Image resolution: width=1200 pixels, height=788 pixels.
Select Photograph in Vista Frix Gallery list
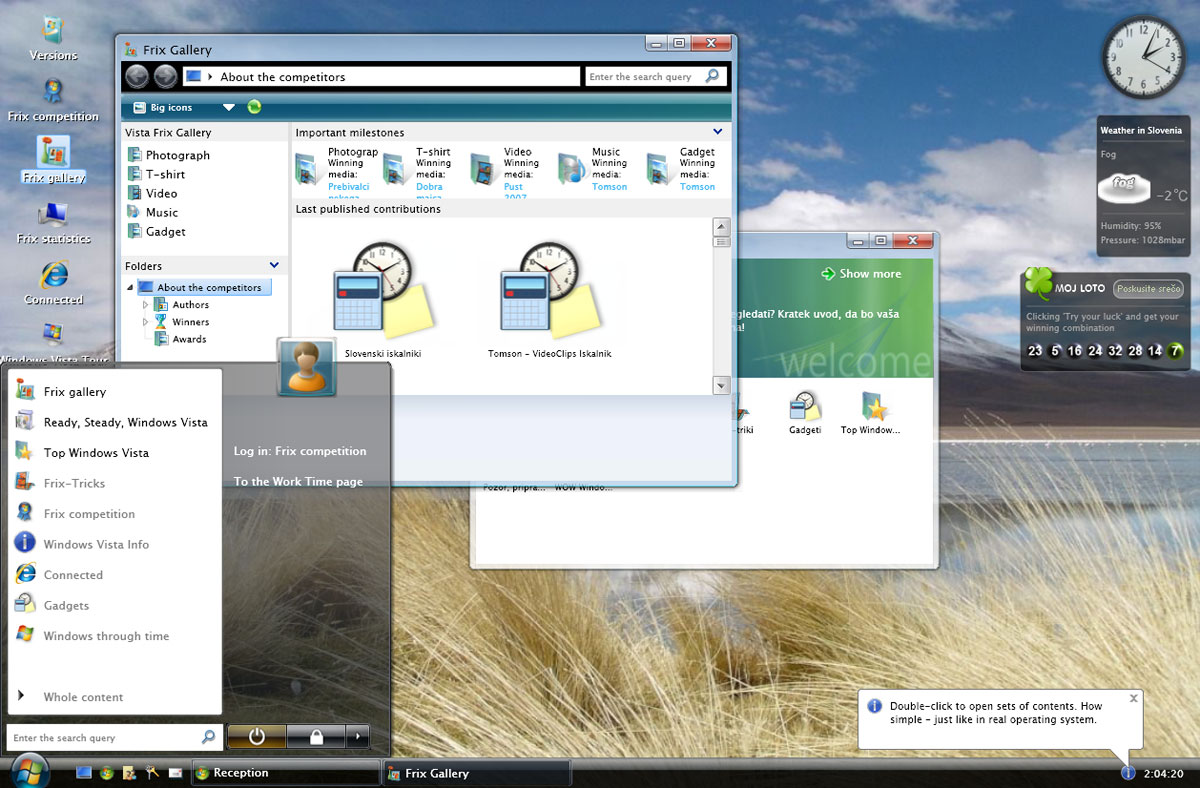(x=168, y=155)
